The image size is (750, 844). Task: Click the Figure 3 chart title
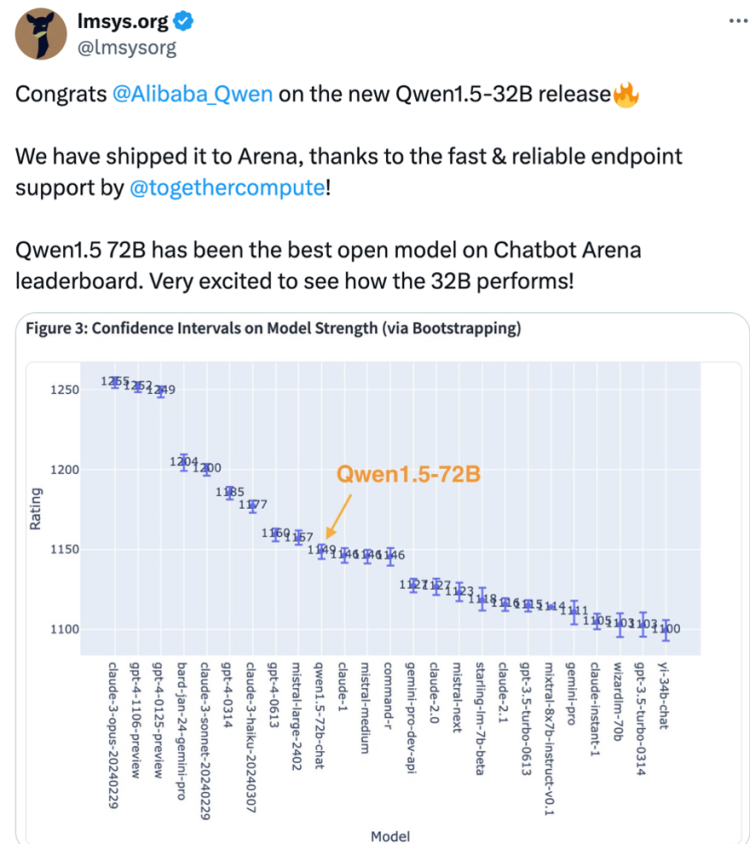273,328
